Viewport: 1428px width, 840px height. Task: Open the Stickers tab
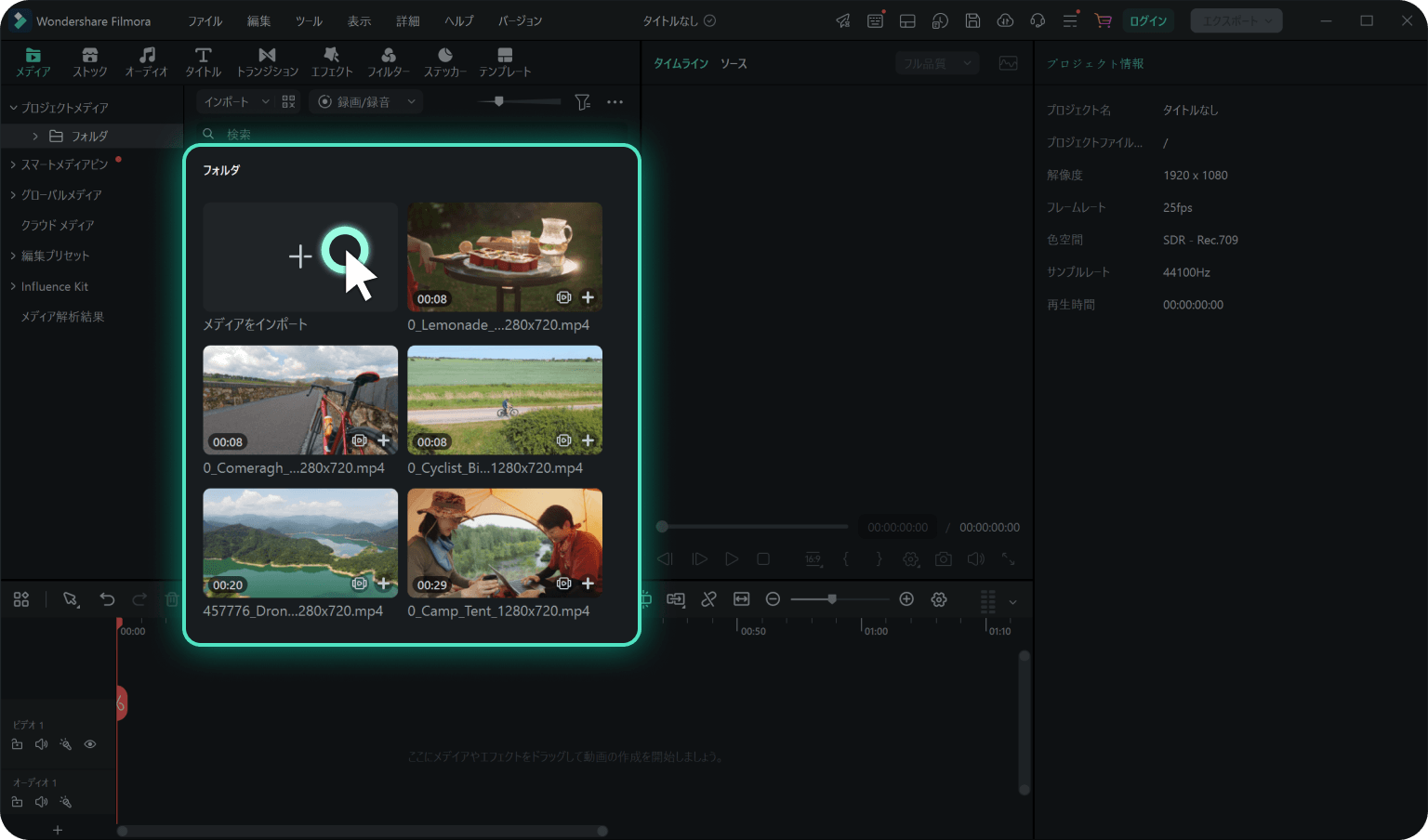[445, 62]
